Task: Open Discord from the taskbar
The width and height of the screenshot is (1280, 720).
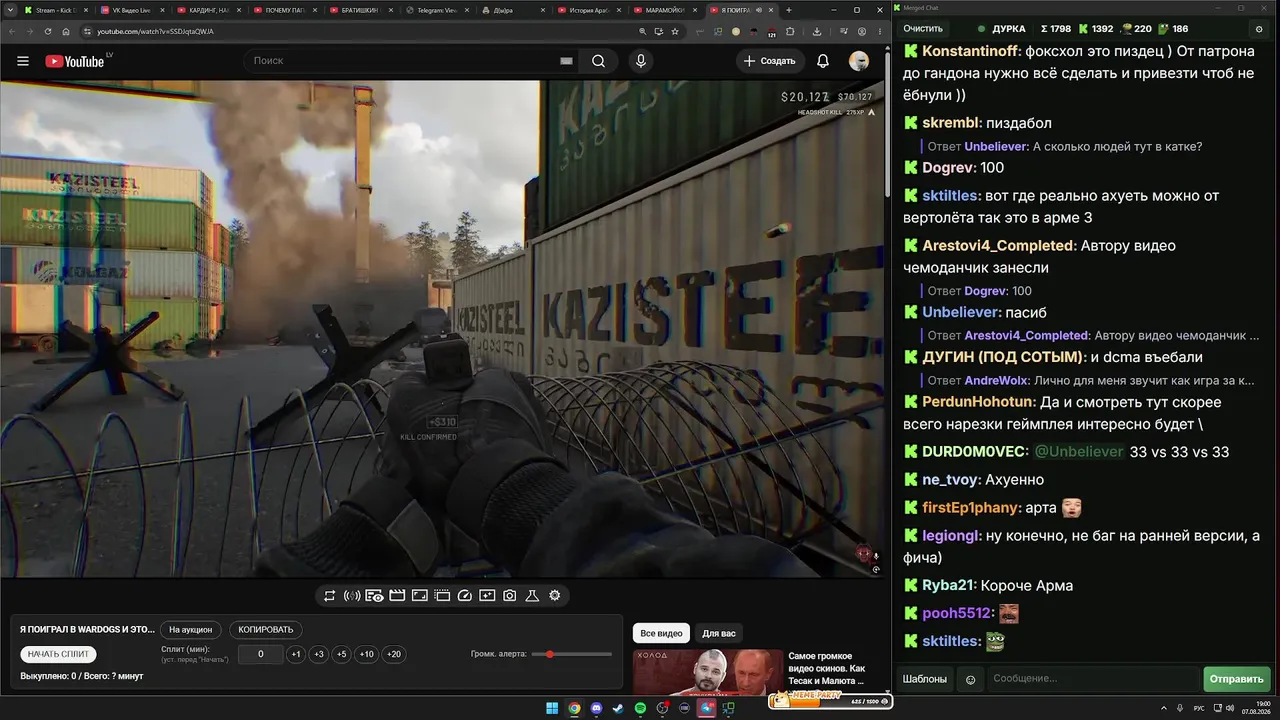Action: (596, 709)
